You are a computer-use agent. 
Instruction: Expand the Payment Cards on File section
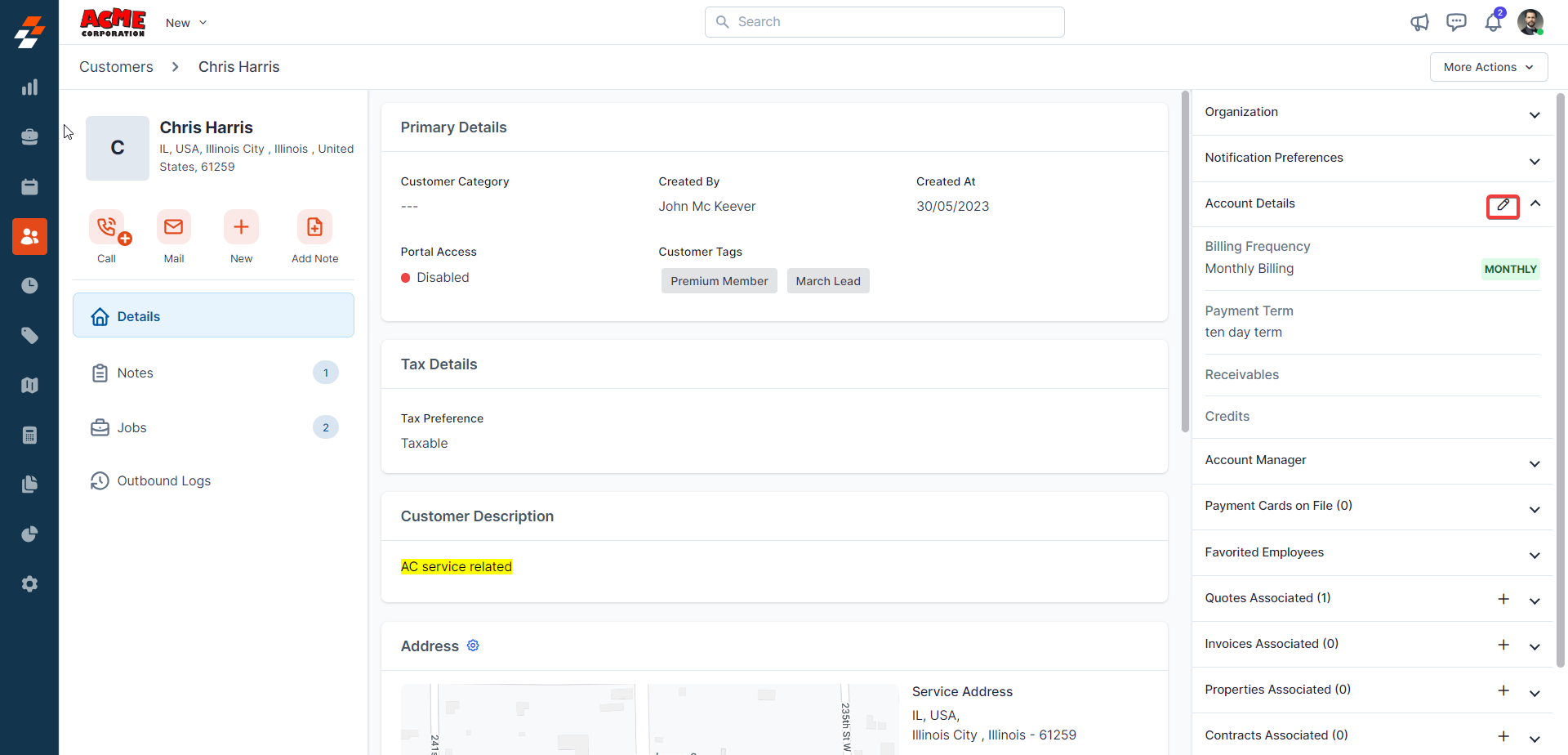point(1535,509)
